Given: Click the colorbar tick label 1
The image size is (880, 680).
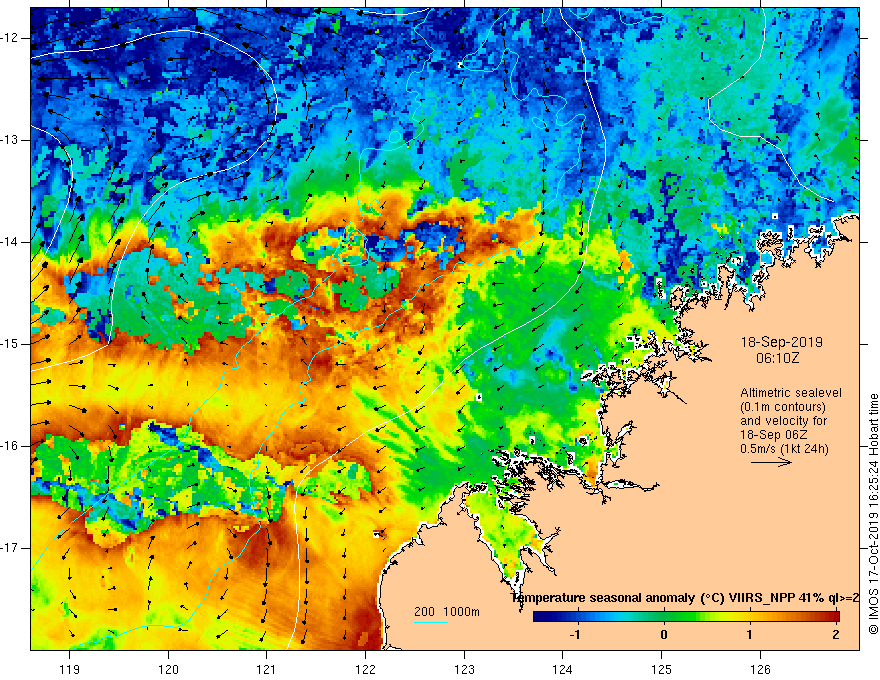Looking at the screenshot, I should coord(749,635).
